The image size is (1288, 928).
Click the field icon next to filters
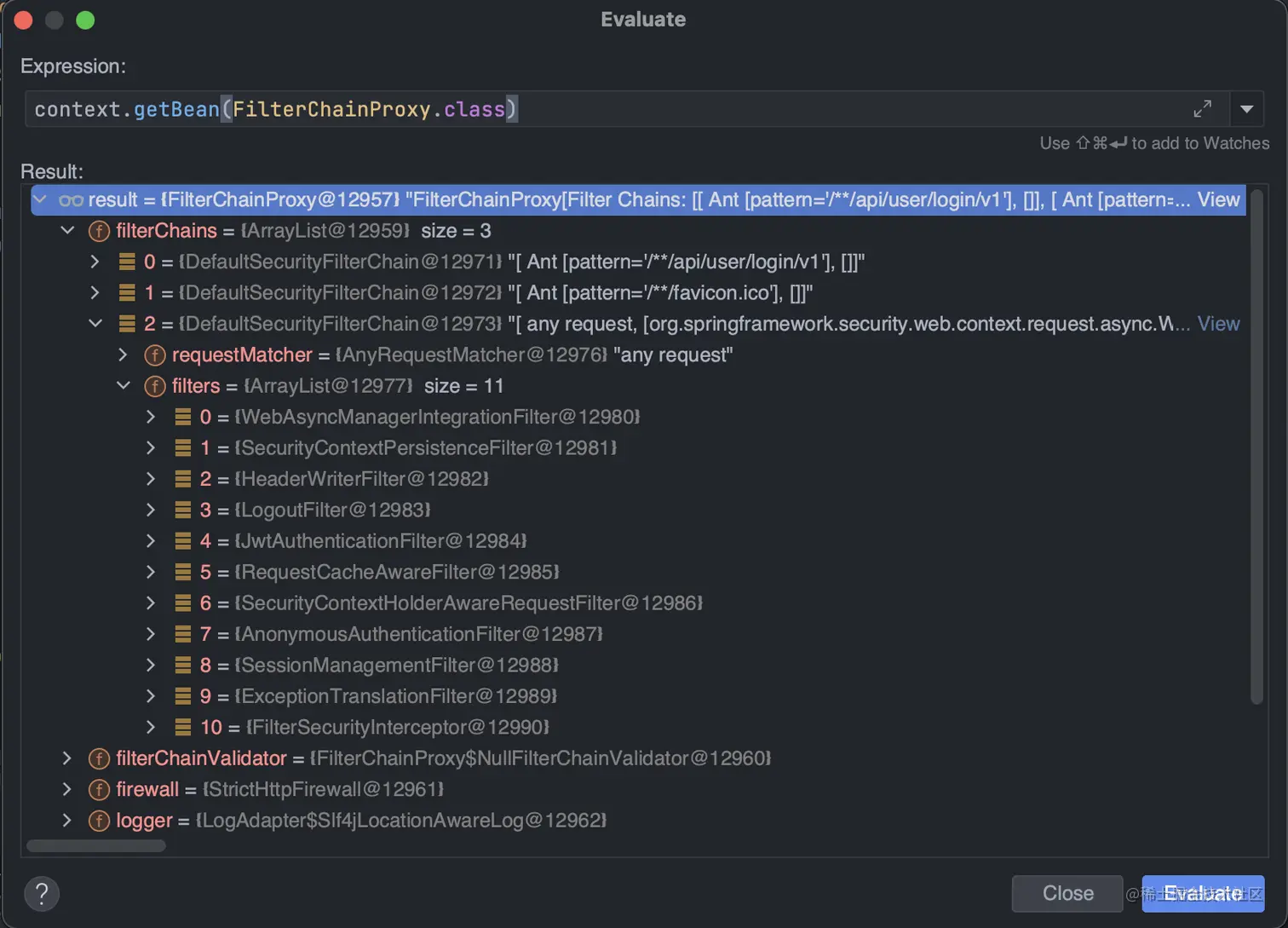[x=154, y=386]
